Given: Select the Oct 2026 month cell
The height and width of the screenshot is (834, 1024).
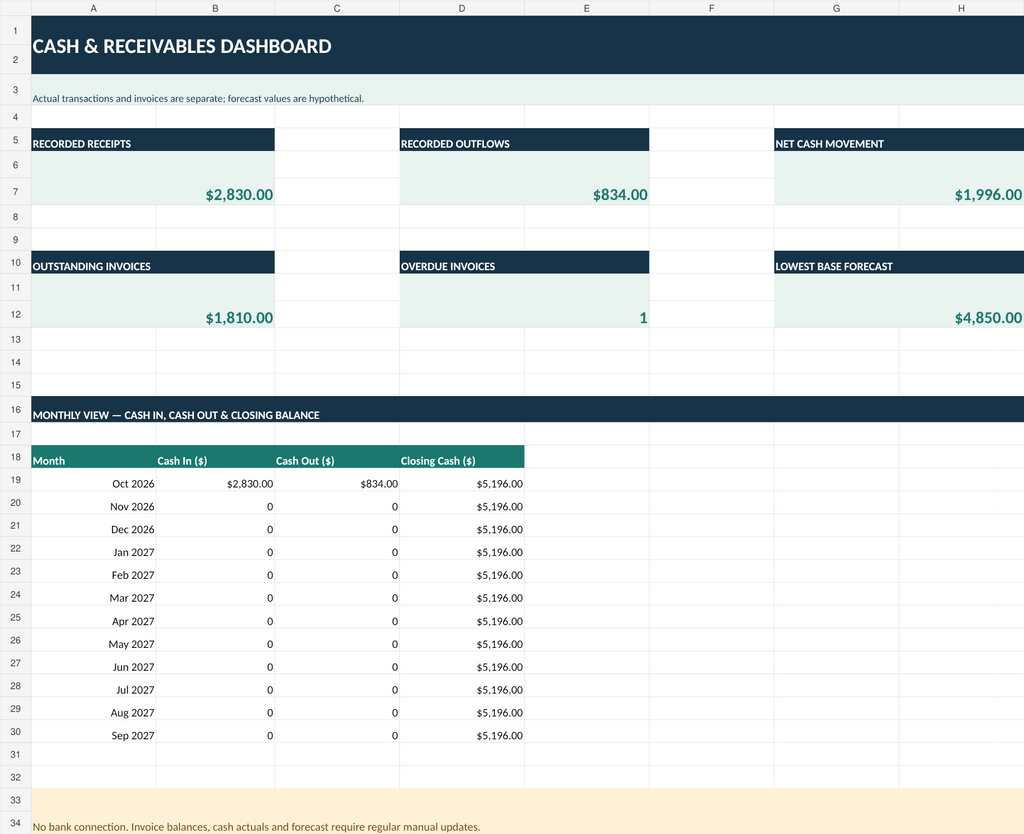Looking at the screenshot, I should (x=93, y=480).
